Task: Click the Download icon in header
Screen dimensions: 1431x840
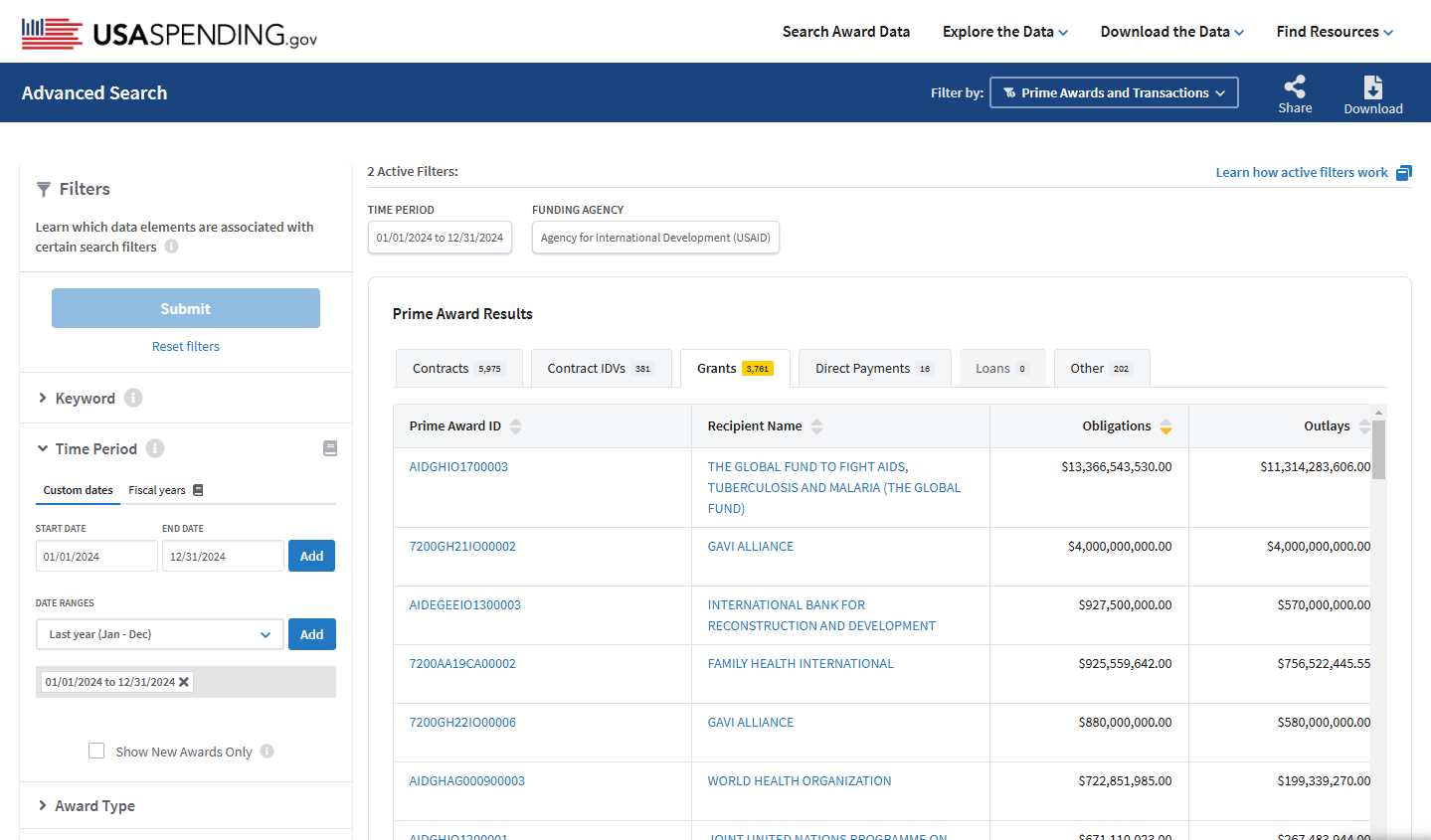Action: coord(1372,87)
